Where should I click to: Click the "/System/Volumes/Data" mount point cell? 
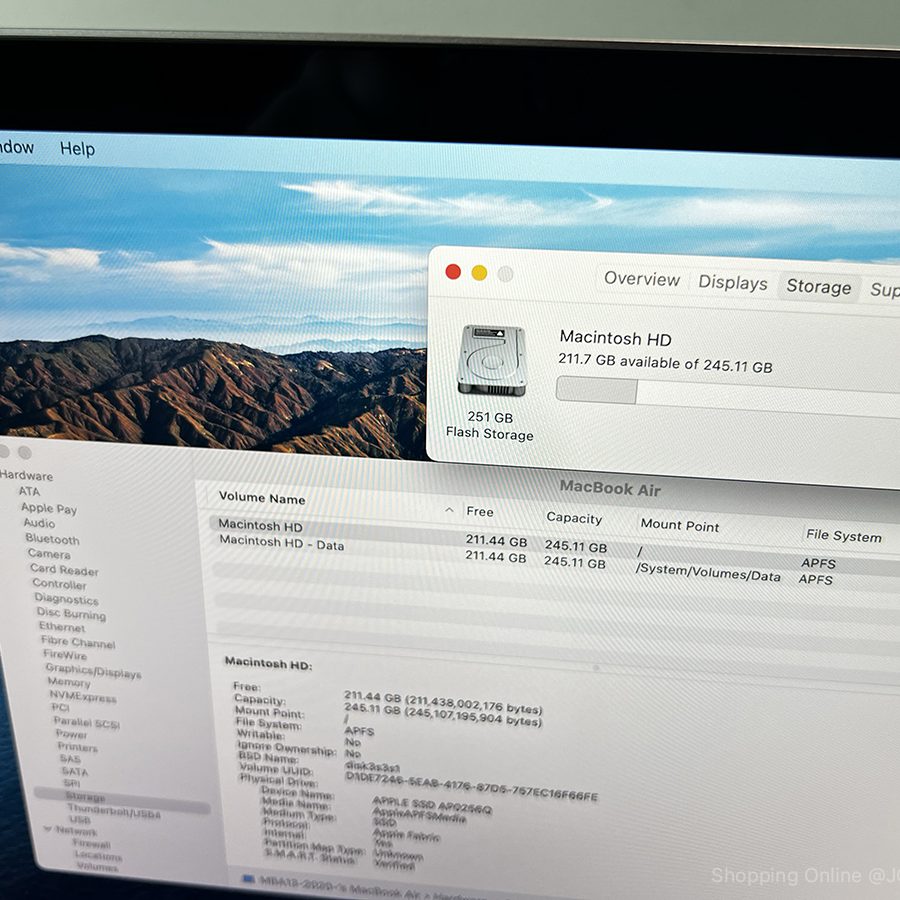pyautogui.click(x=708, y=572)
